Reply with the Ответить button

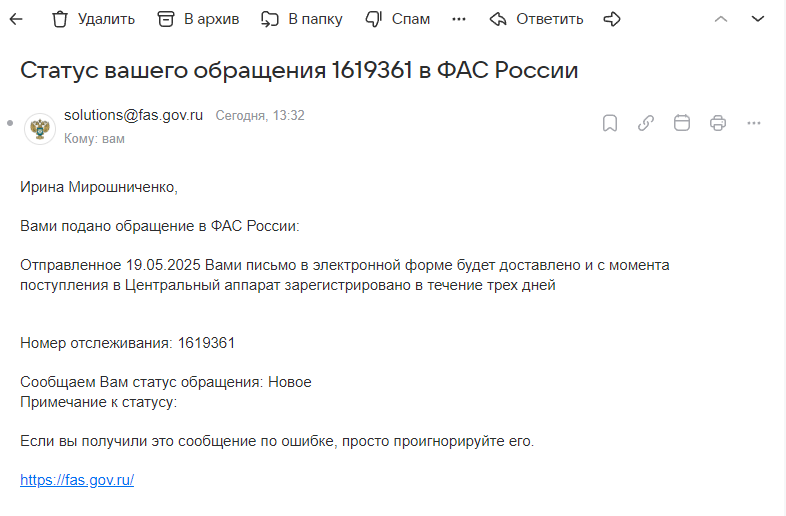(536, 20)
